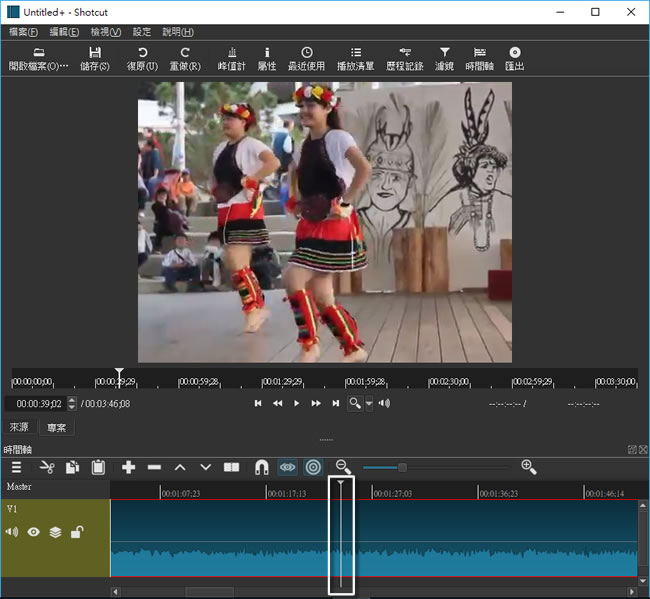The height and width of the screenshot is (599, 650).
Task: Undock the 時間軸 timeline panel
Action: pyautogui.click(x=632, y=449)
